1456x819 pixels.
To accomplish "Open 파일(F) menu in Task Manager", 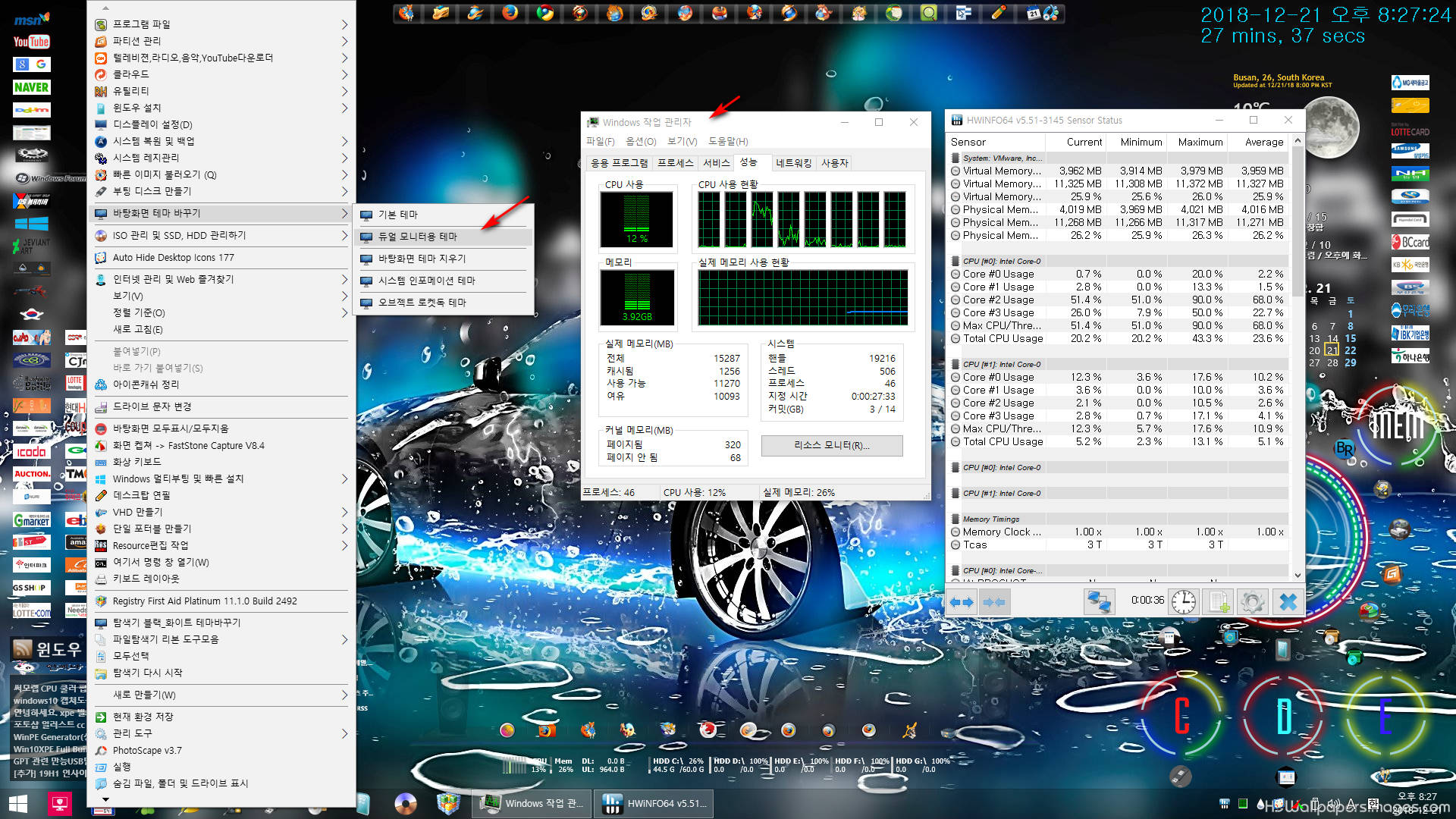I will coord(600,142).
